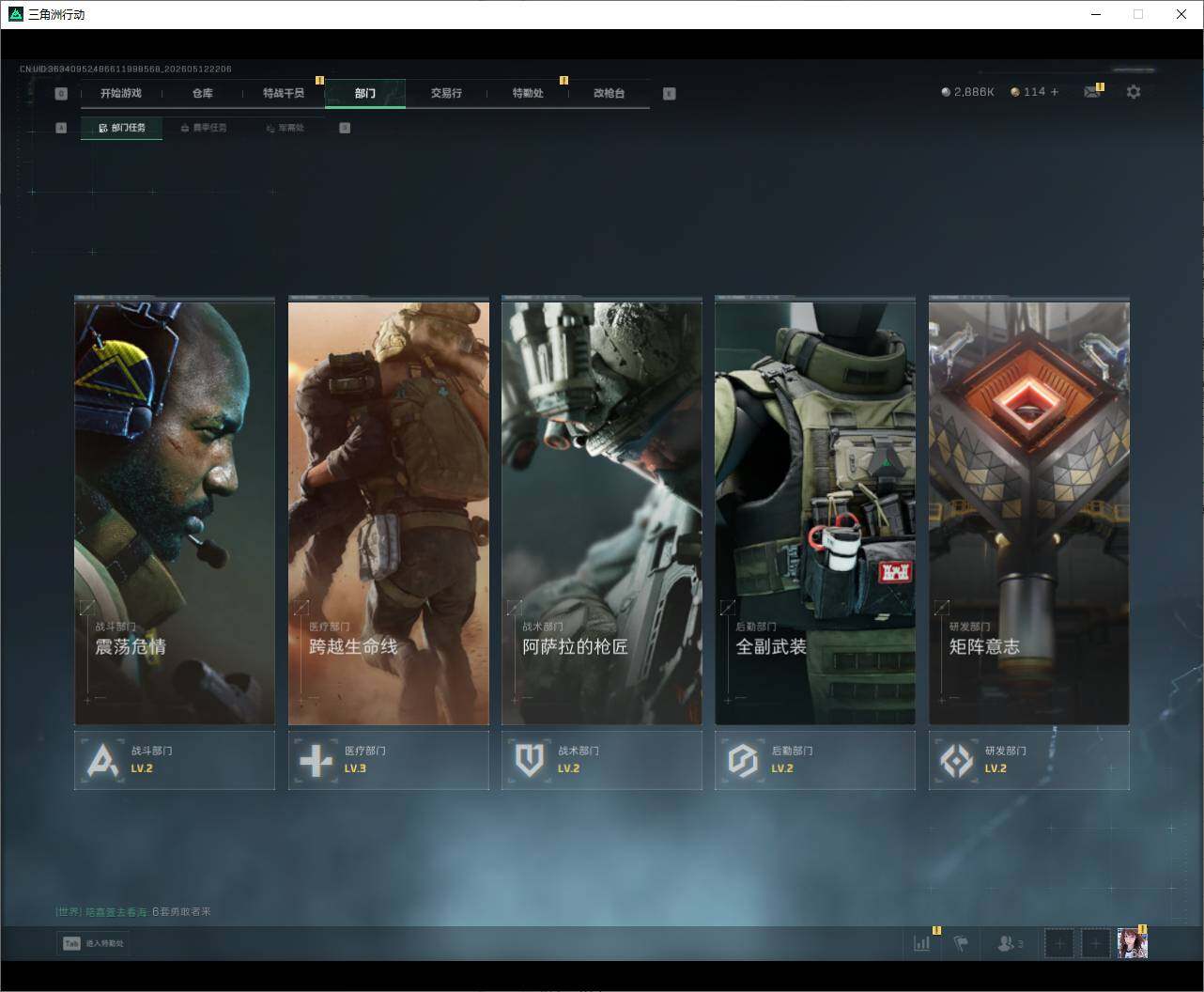Open the settings gear icon
The width and height of the screenshot is (1204, 992).
(1134, 92)
